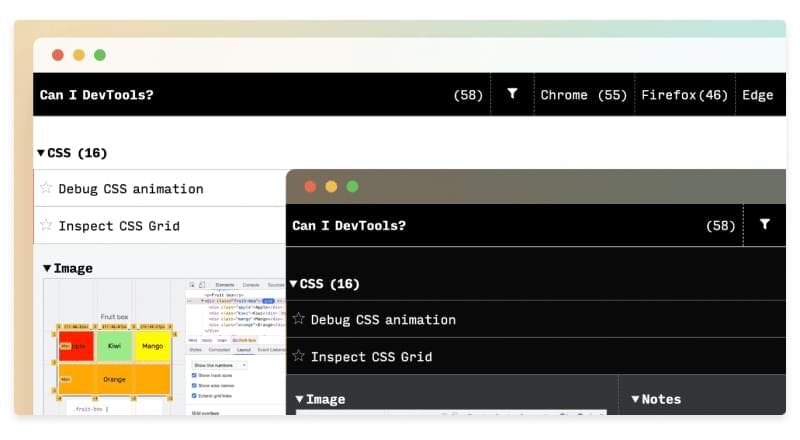Star Debug CSS animation in back window
Screen dimensions: 800x440
coord(46,188)
